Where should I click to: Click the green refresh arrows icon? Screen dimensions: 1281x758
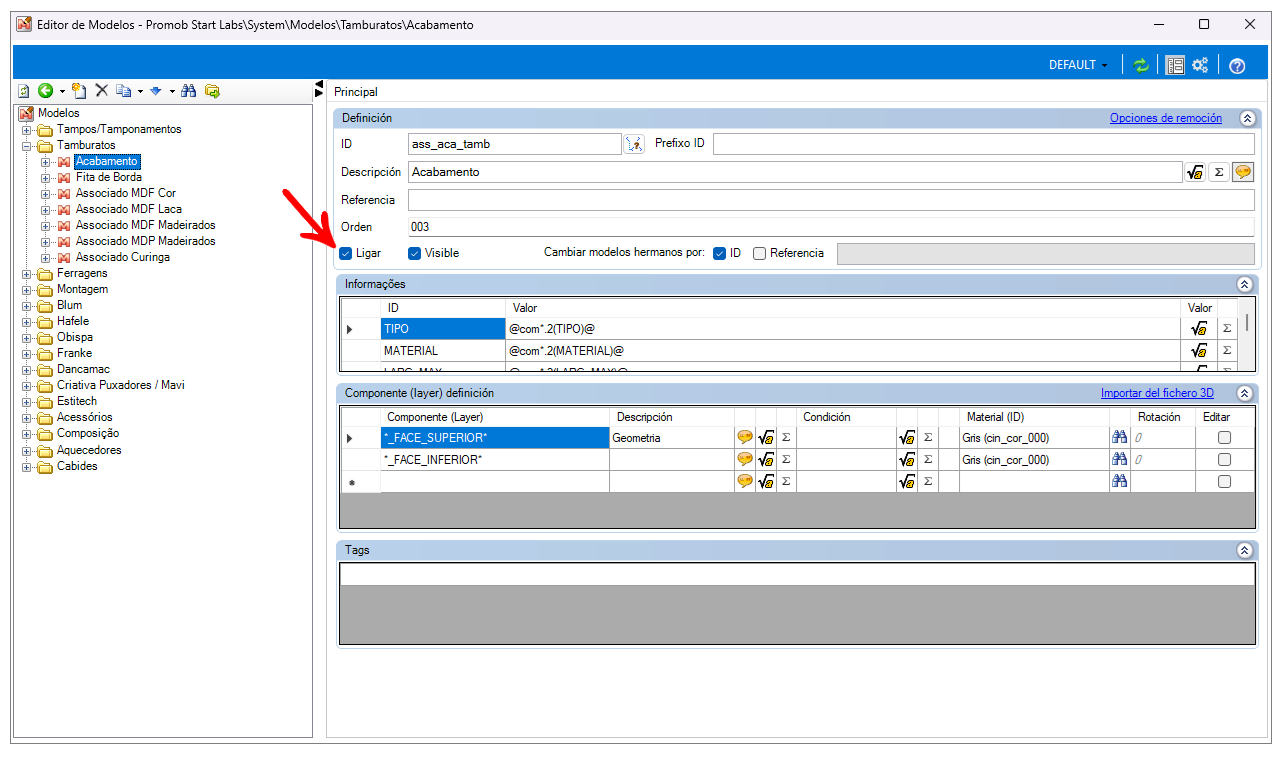point(1141,65)
